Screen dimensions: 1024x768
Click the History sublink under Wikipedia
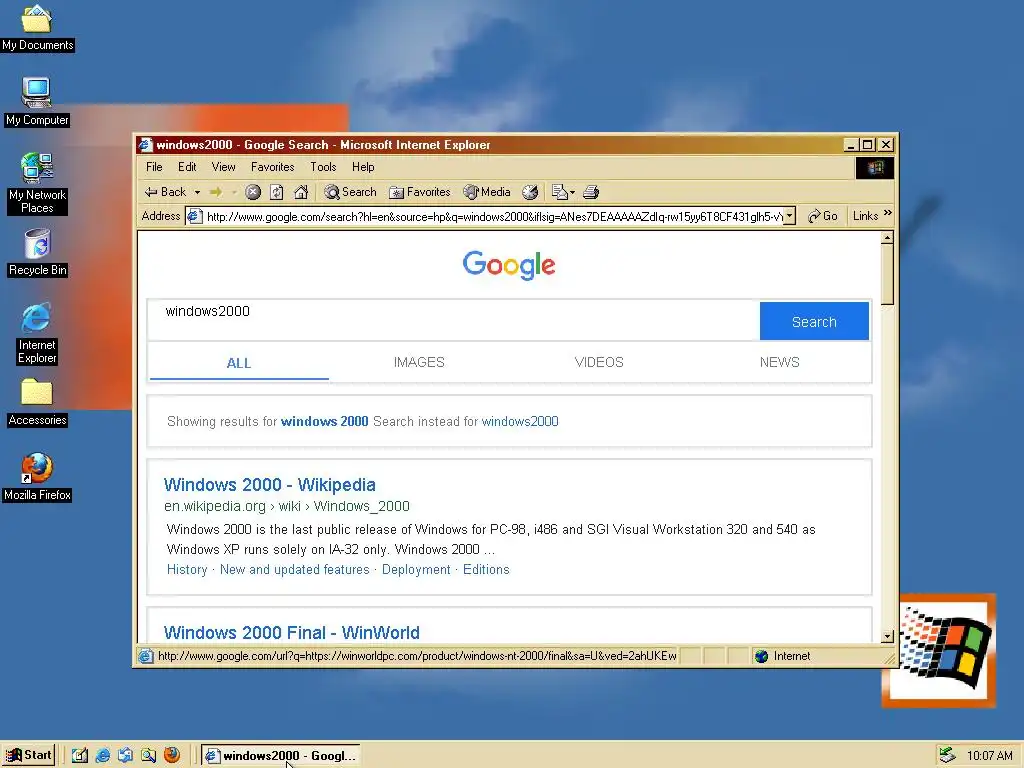[187, 569]
